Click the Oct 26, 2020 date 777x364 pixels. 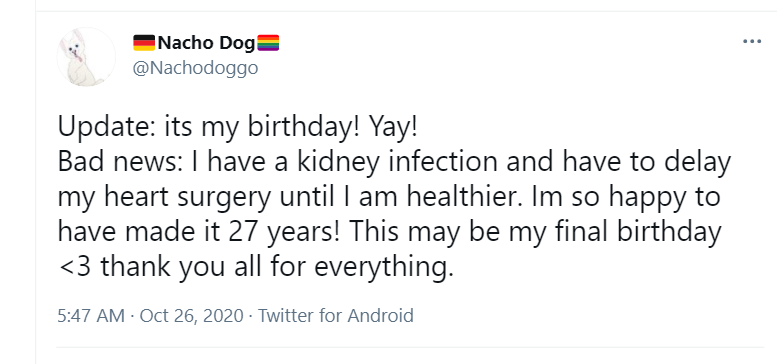192,315
